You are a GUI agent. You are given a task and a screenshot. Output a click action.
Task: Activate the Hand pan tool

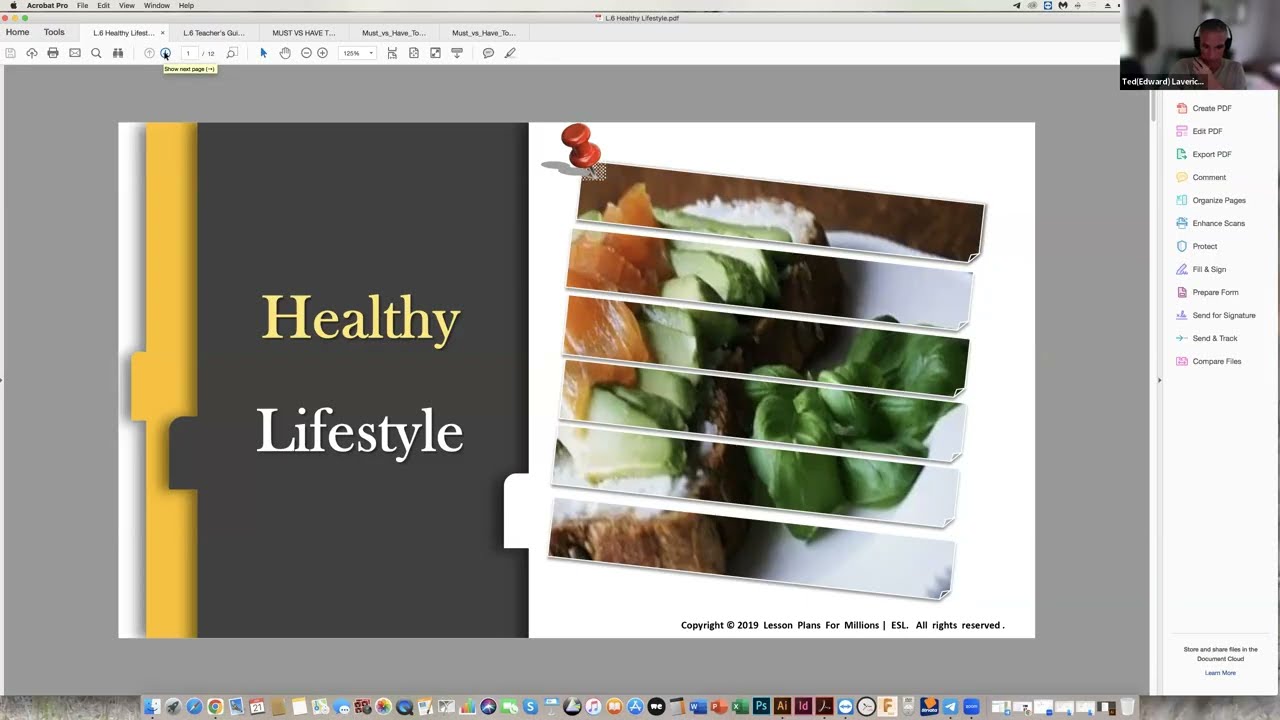click(285, 53)
